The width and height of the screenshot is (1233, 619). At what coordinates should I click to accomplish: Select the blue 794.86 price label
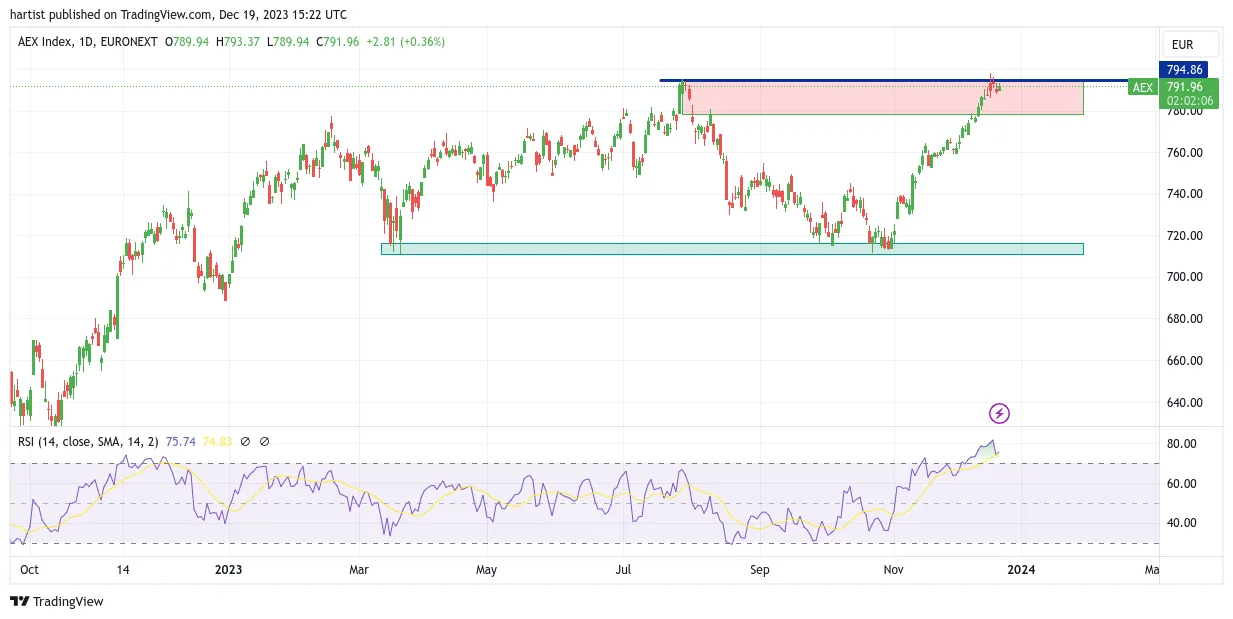coord(1184,70)
